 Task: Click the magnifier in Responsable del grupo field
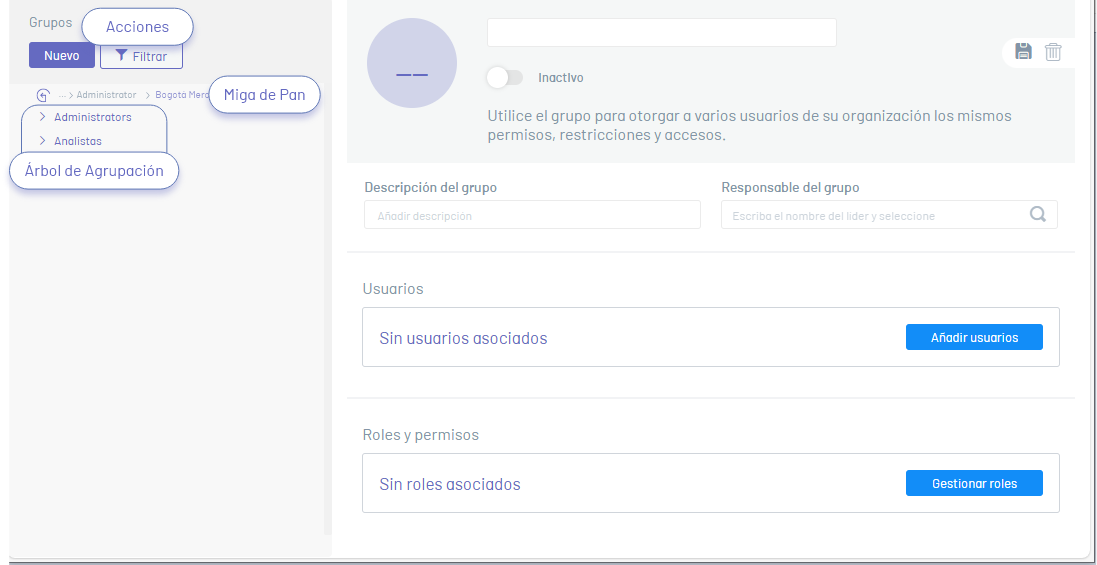(1037, 214)
